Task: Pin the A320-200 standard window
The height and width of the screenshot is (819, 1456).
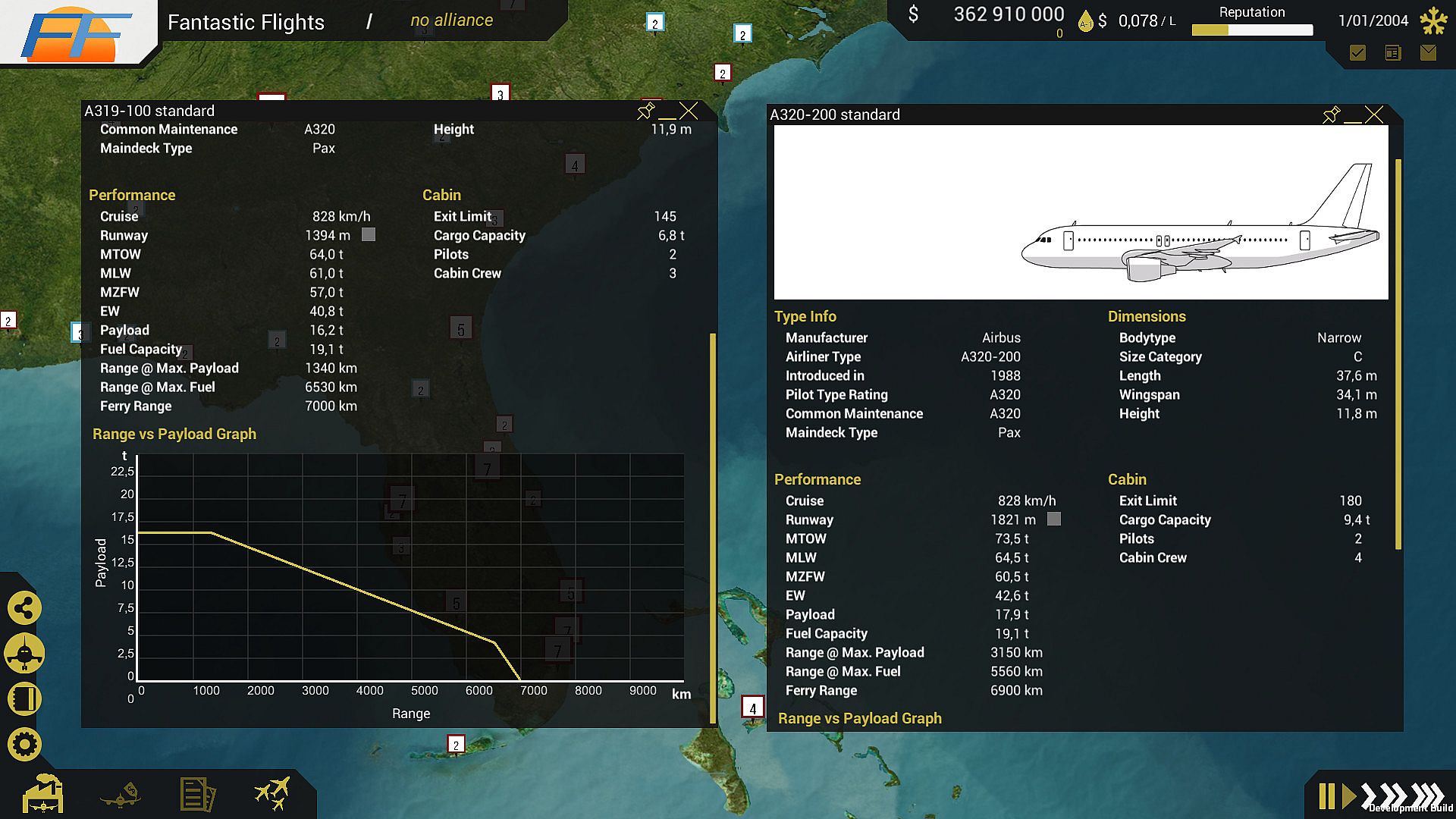Action: click(x=1331, y=115)
